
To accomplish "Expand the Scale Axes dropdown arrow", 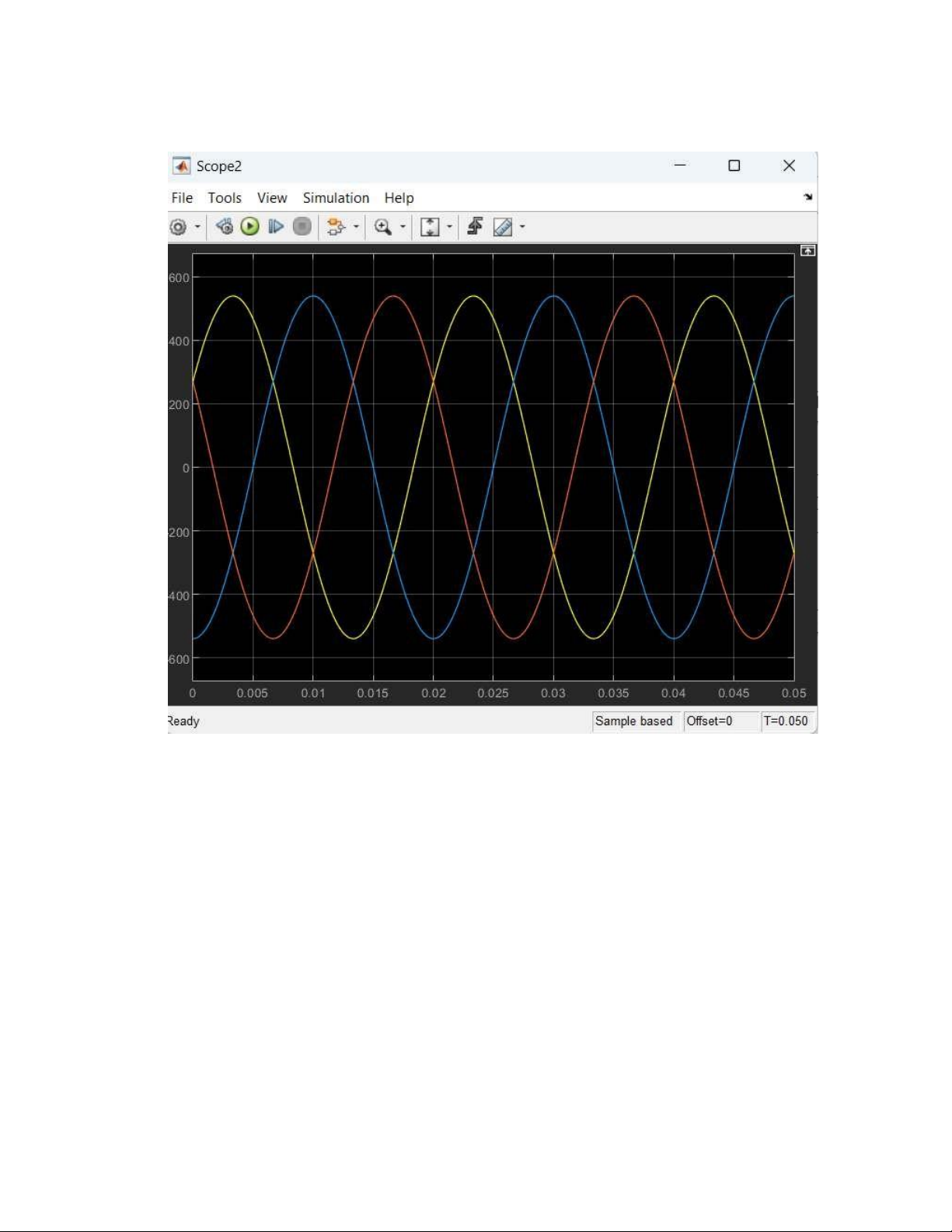I will [x=449, y=227].
